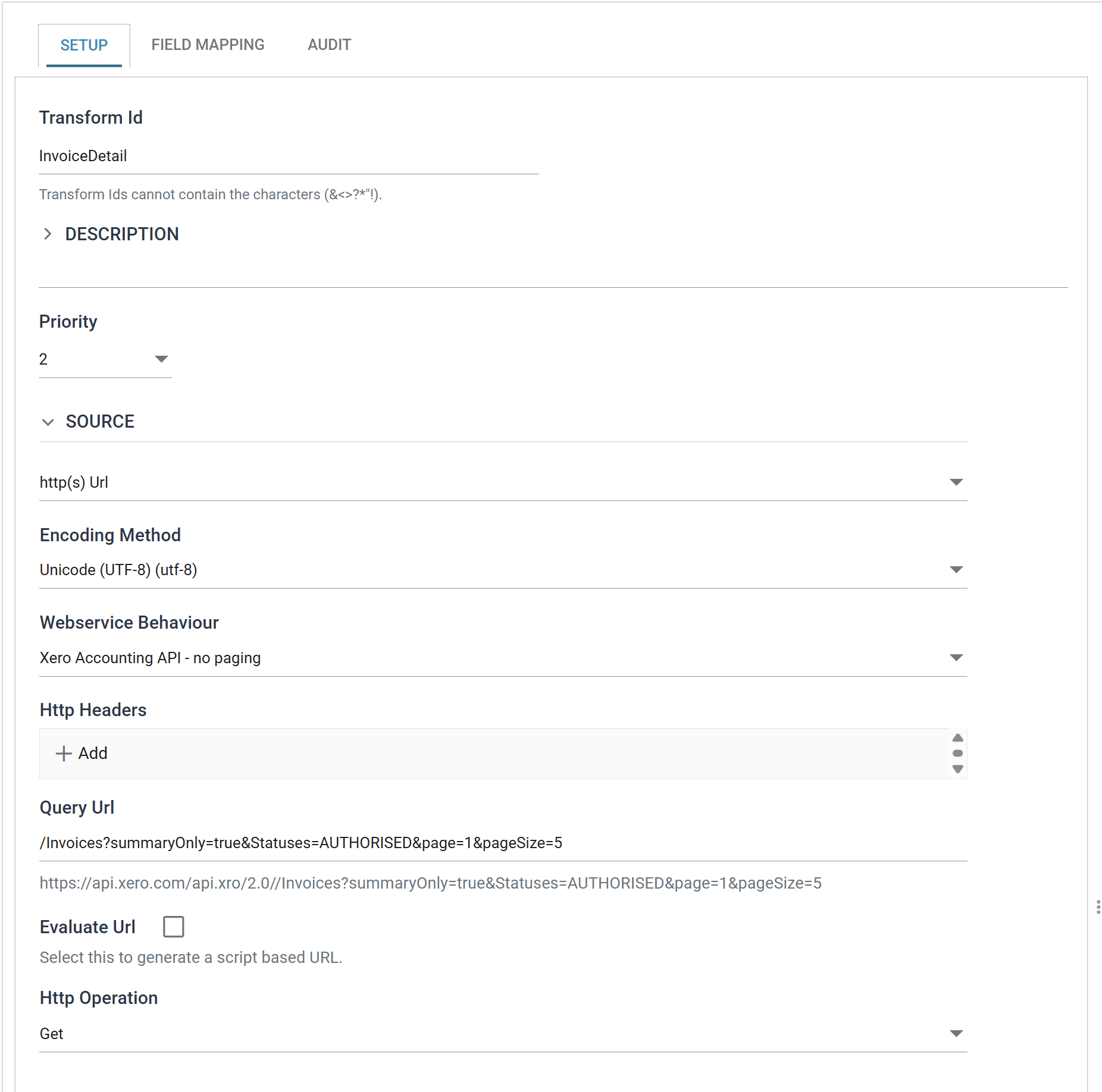Open the Encoding Method dropdown
1102x1092 pixels.
503,570
